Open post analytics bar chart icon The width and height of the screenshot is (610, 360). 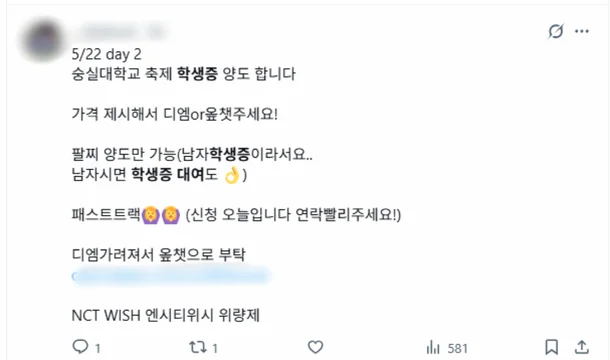tap(433, 347)
